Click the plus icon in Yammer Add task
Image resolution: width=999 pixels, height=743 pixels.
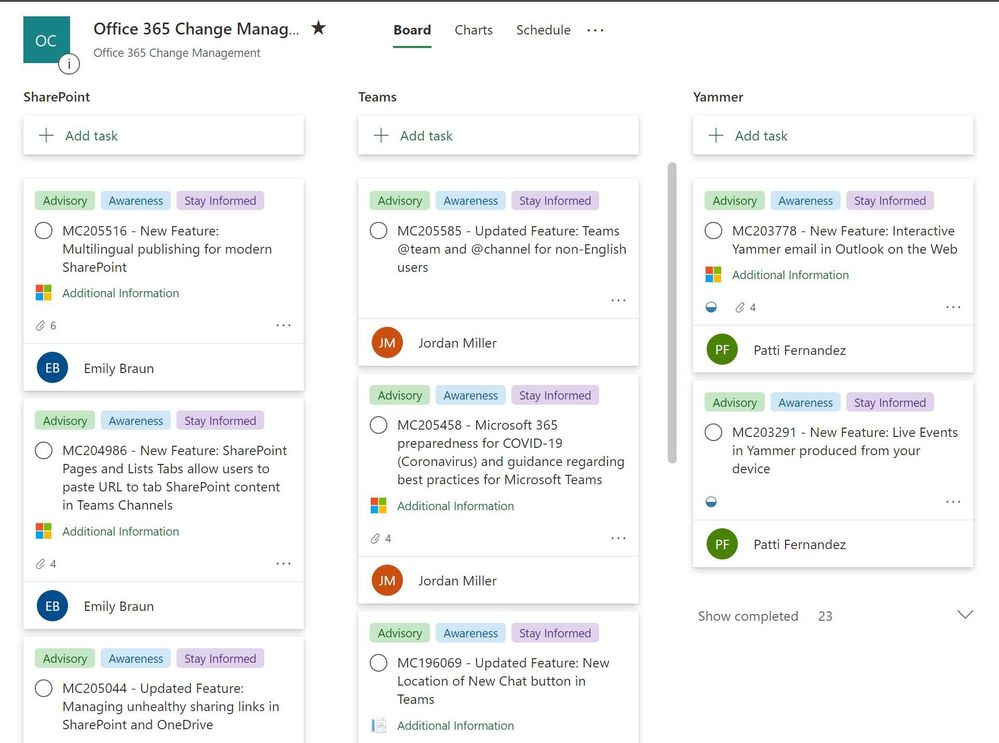click(716, 135)
